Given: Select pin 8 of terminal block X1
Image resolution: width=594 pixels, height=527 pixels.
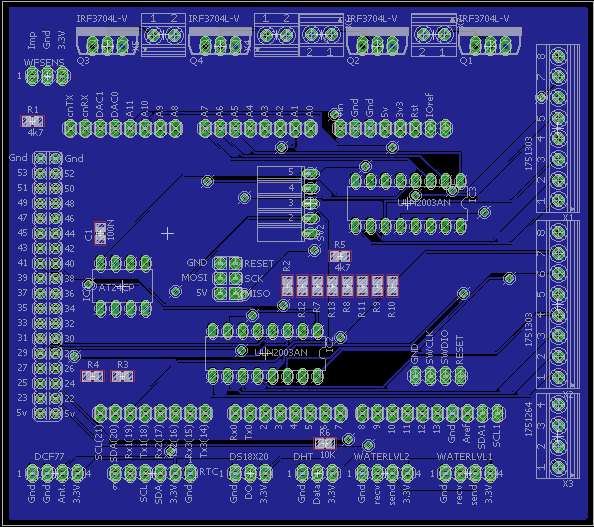Looking at the screenshot, I should click(558, 56).
